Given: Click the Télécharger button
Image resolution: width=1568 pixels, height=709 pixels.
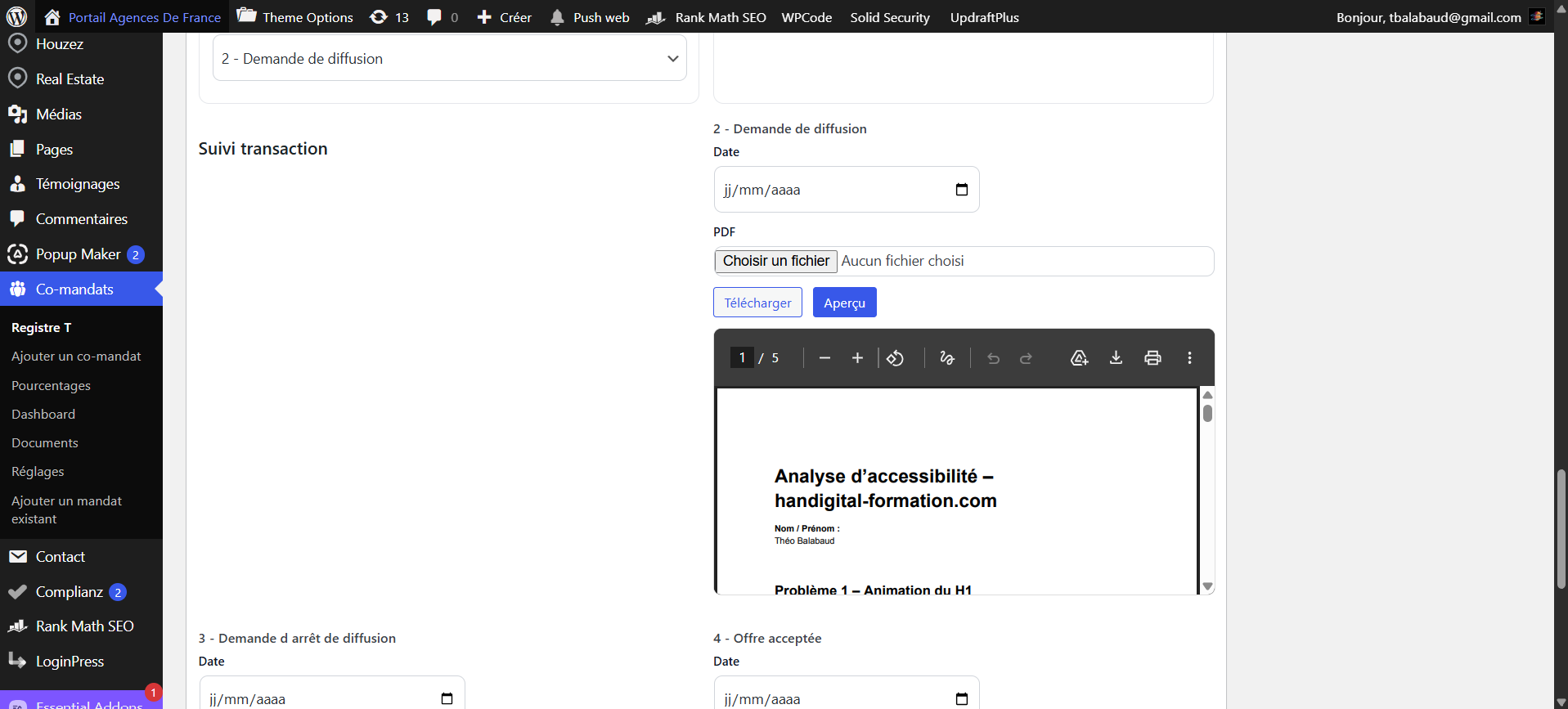Looking at the screenshot, I should tap(757, 303).
